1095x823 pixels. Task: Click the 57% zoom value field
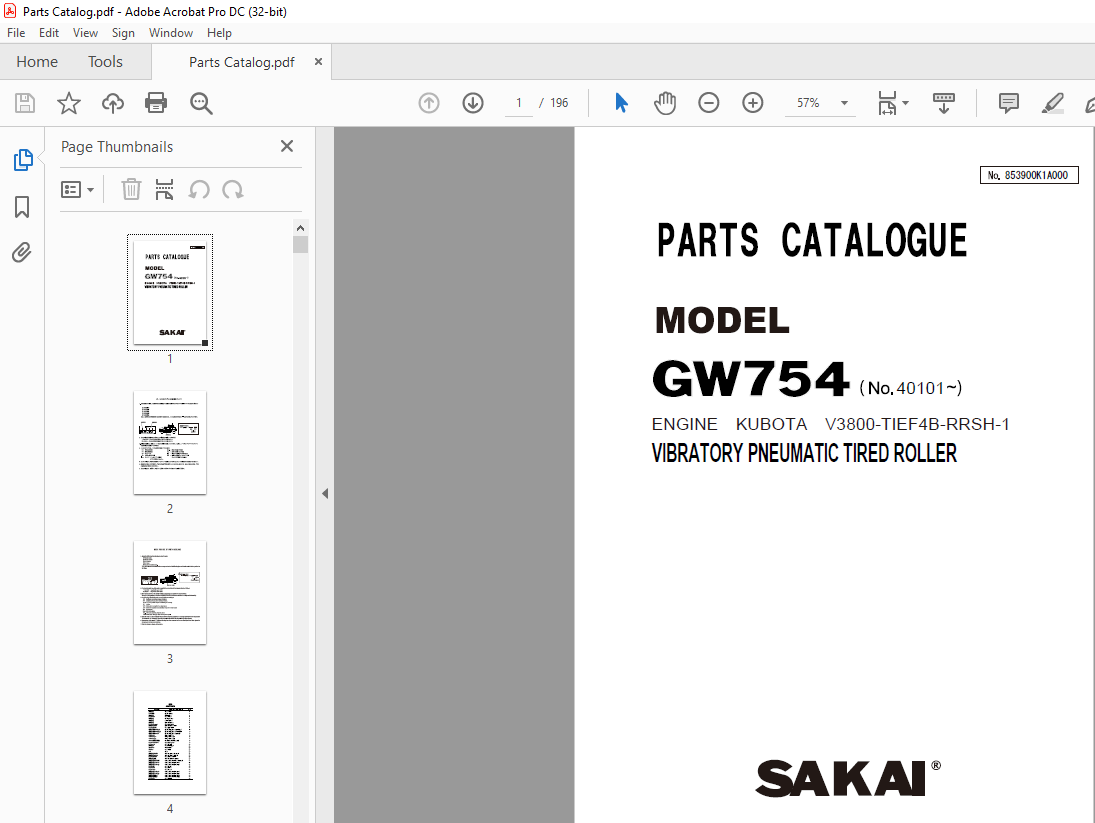pyautogui.click(x=809, y=103)
